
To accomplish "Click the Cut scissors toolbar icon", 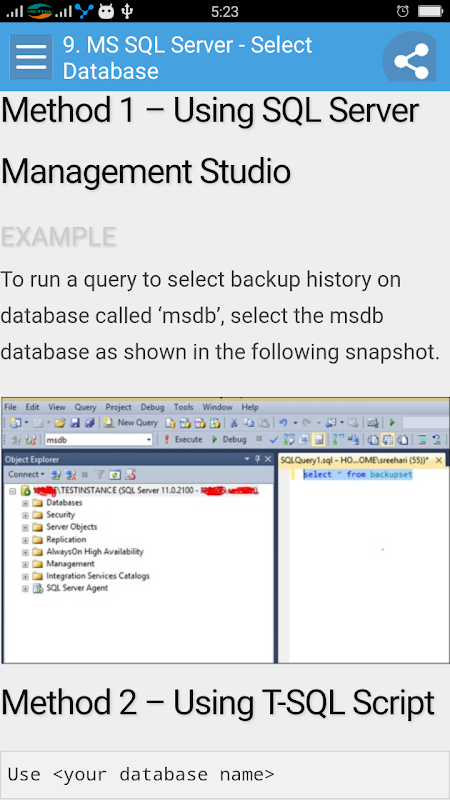I will tap(234, 422).
